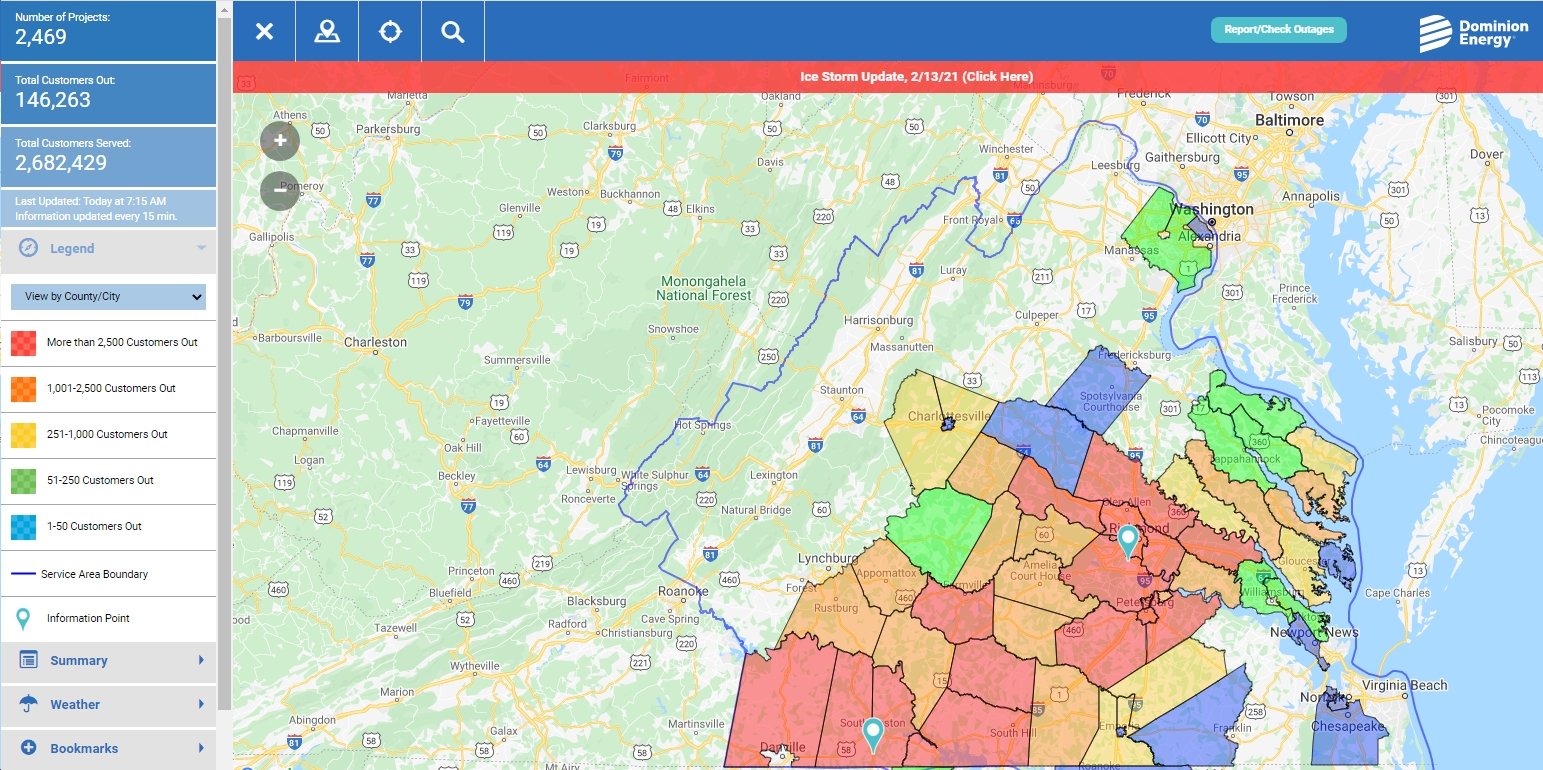Click the Last Updated timestamp text
The width and height of the screenshot is (1543, 770).
[91, 202]
